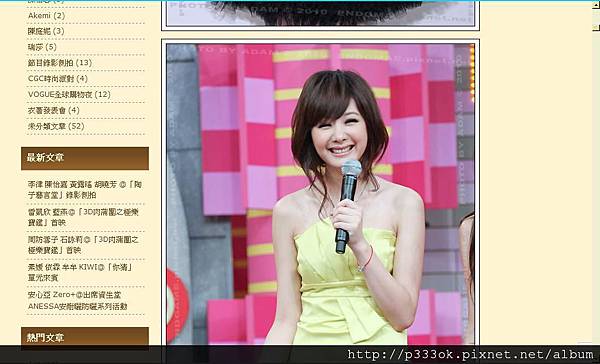Image resolution: width=600 pixels, height=364 pixels.
Task: Open the photo of woman in yellow dress
Action: 321,194
